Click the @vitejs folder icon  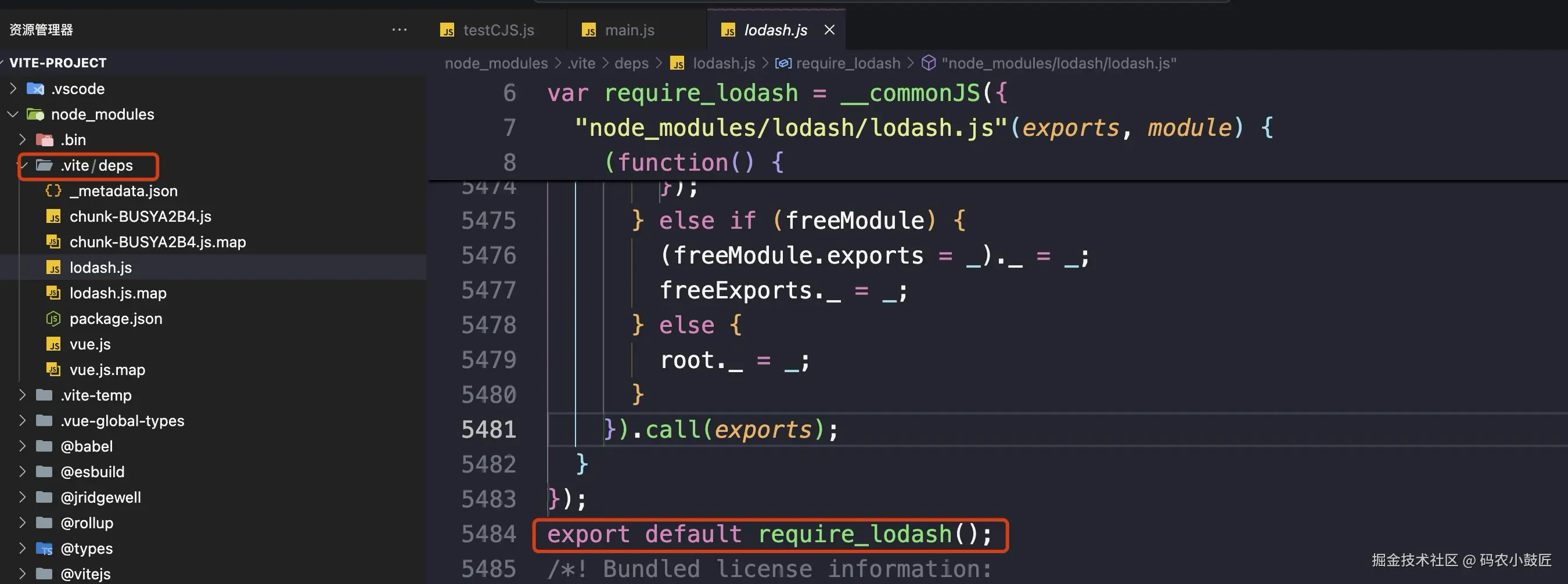click(44, 574)
